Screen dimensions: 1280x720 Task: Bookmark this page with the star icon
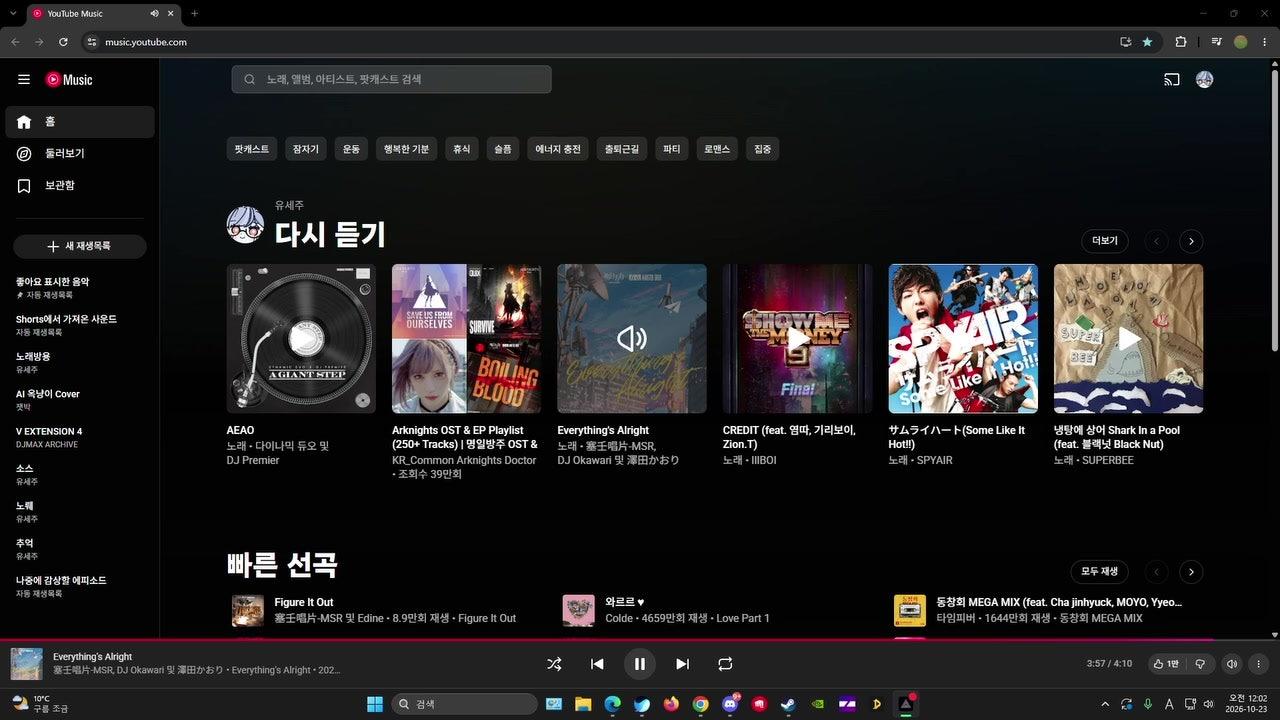[1147, 42]
